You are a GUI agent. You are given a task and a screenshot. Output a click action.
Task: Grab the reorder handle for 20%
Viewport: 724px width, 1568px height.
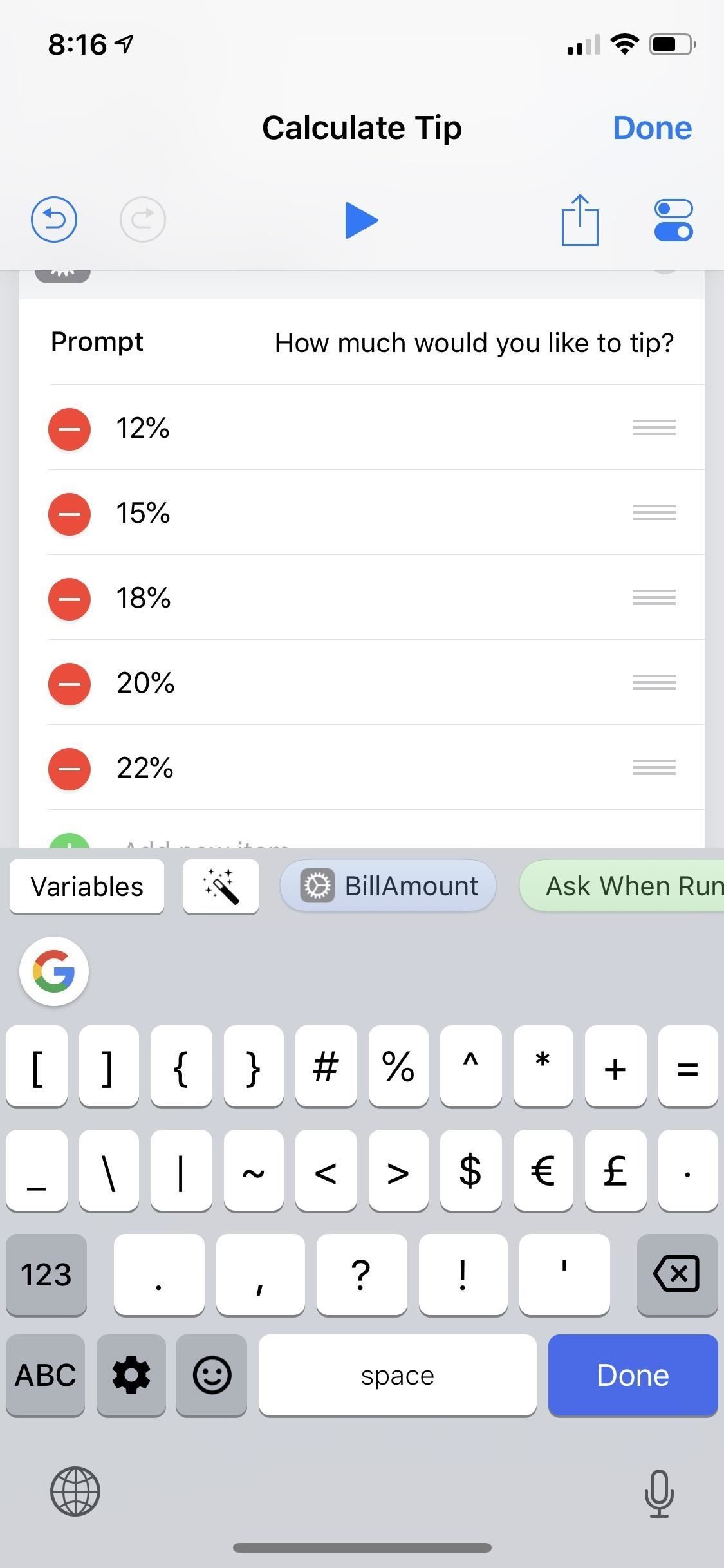tap(654, 682)
